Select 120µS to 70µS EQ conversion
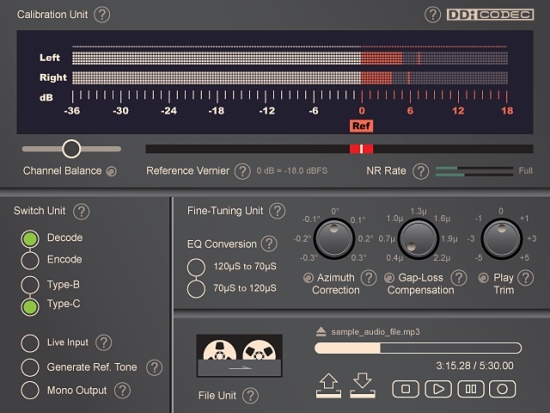The width and height of the screenshot is (550, 413). click(196, 267)
